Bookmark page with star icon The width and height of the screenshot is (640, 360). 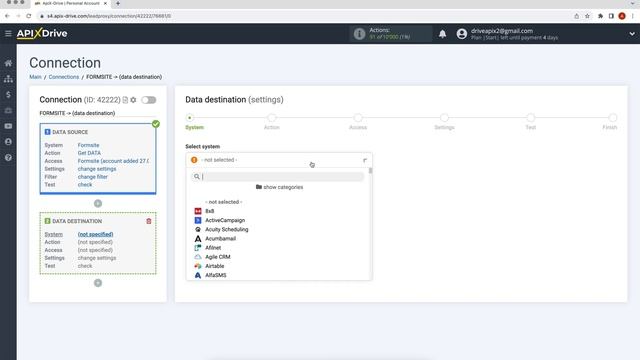click(x=587, y=16)
